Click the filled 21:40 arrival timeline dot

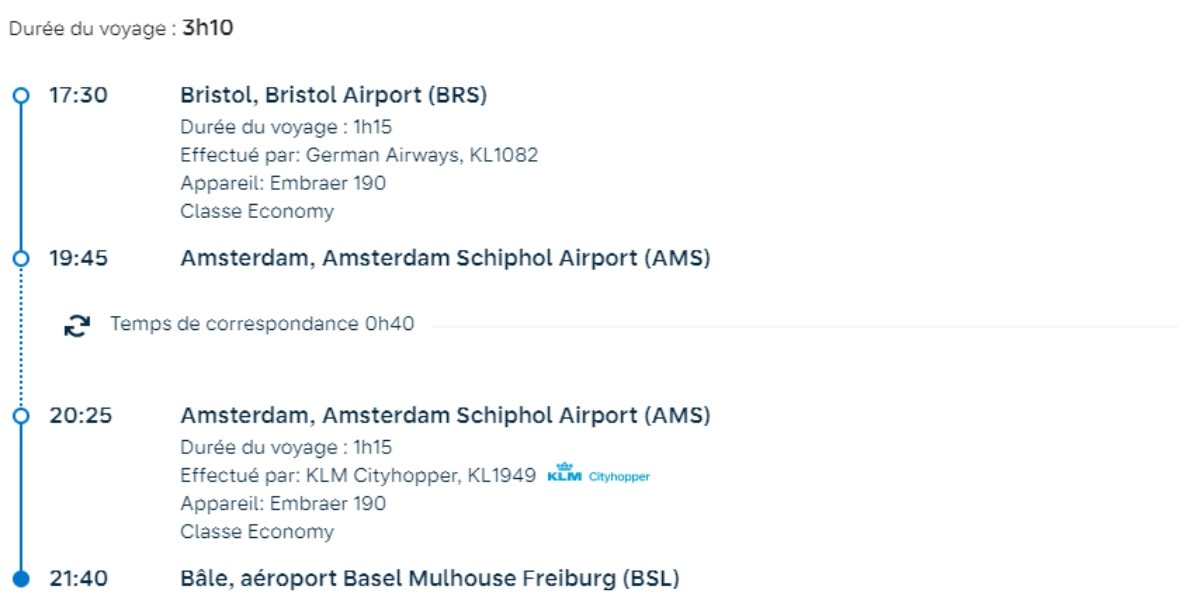click(20, 579)
